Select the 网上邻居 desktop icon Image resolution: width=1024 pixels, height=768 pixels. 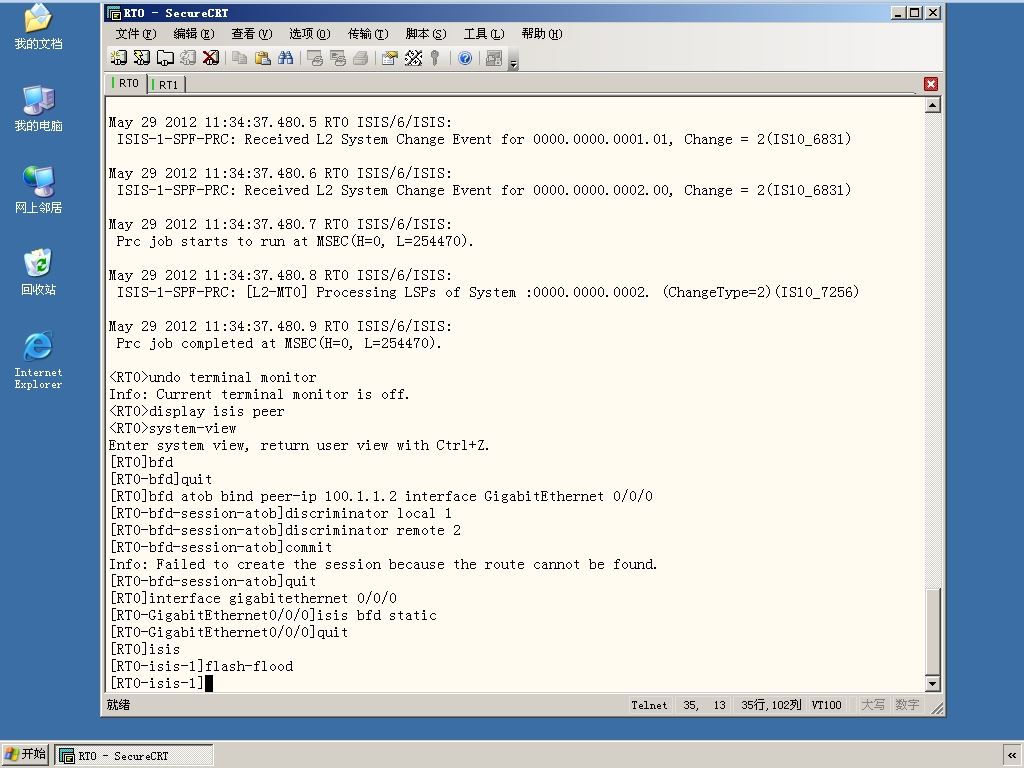pos(39,191)
